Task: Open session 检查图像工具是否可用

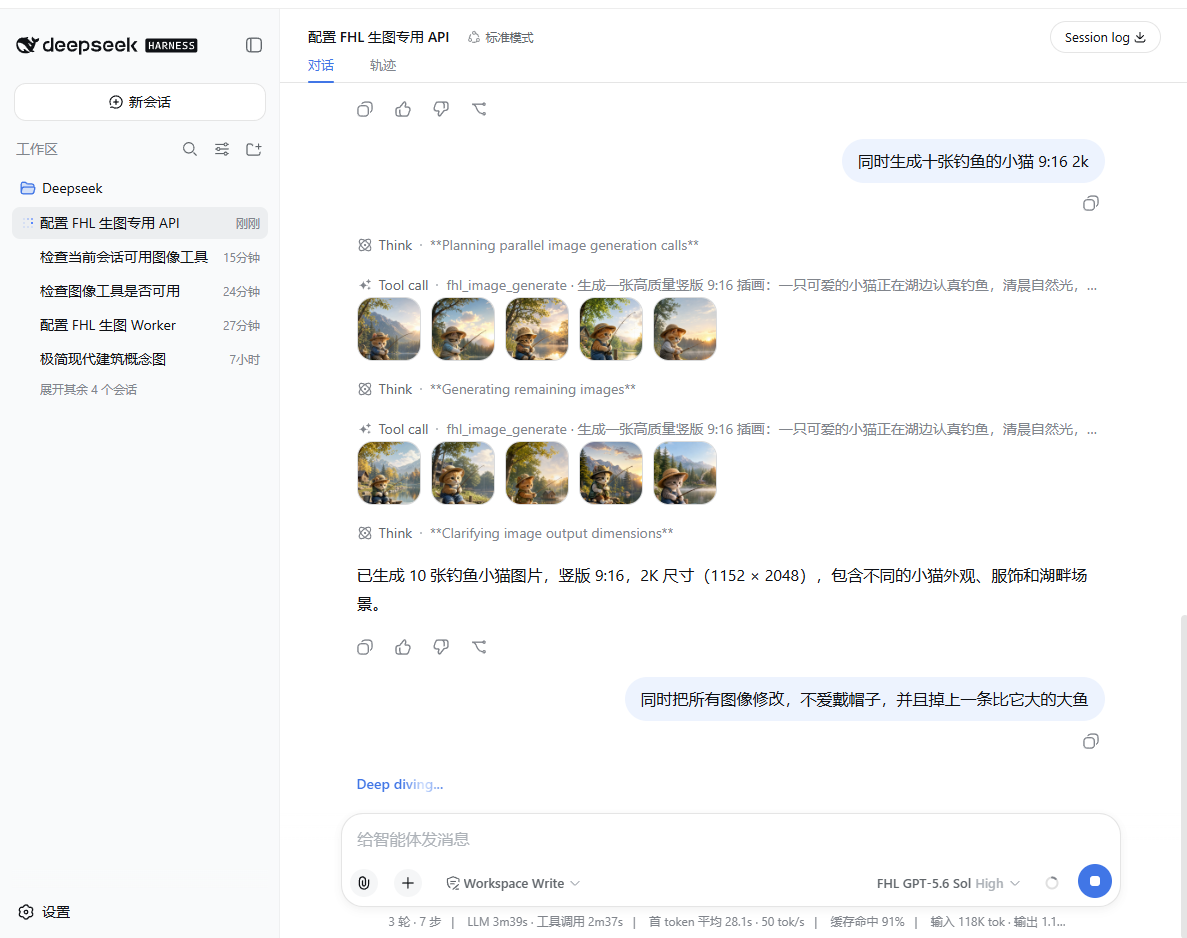Action: pos(140,291)
